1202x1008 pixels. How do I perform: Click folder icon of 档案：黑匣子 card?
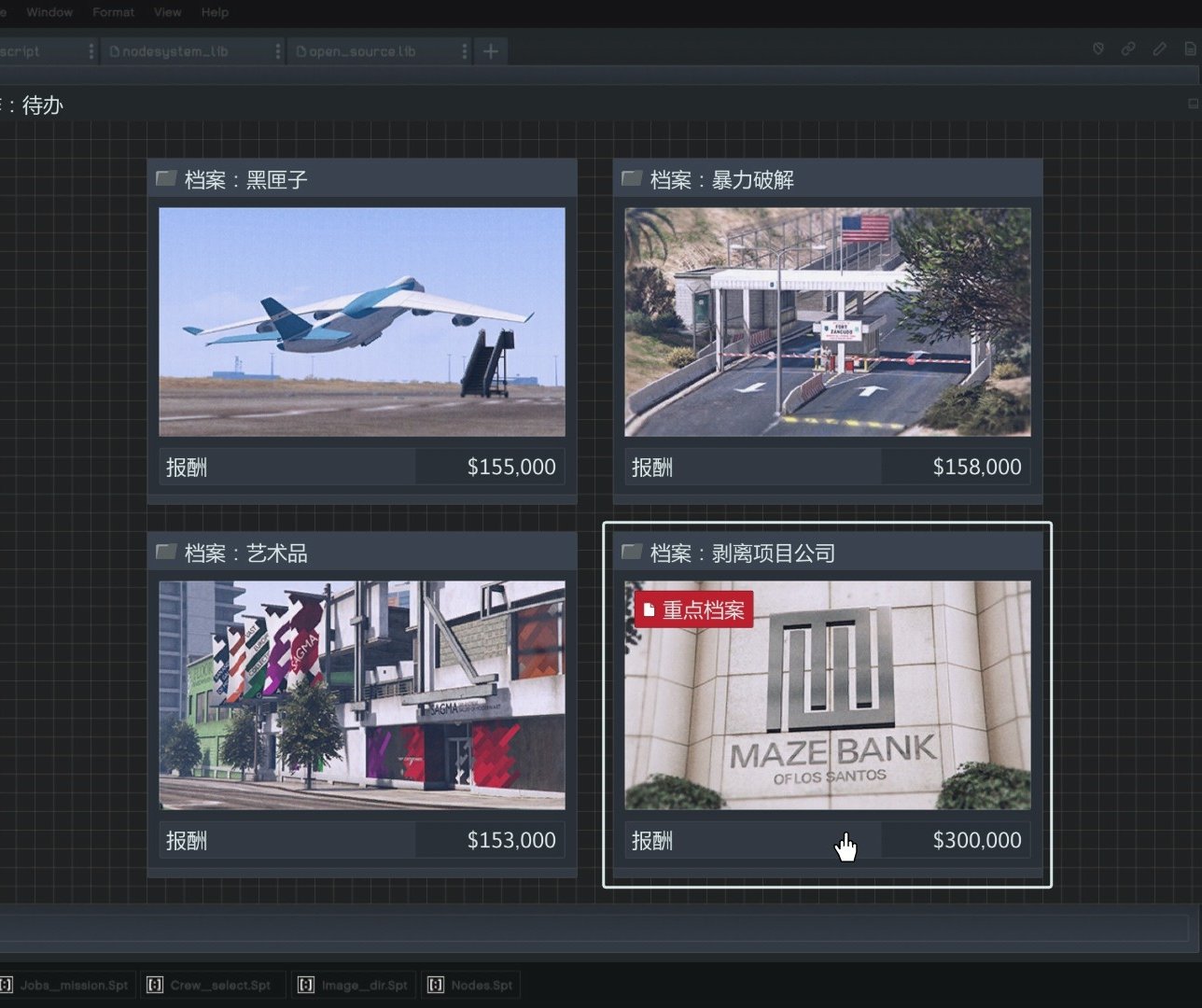pyautogui.click(x=166, y=178)
